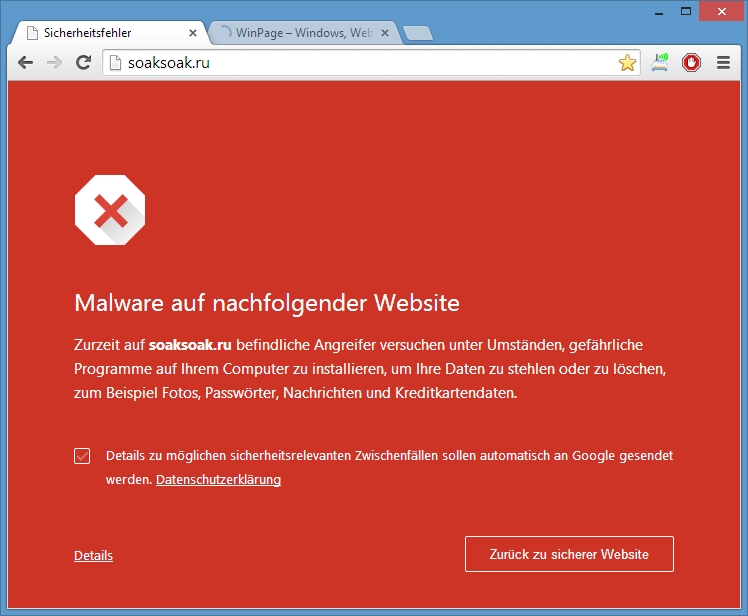View site info via address bar page icon
Image resolution: width=748 pixels, height=616 pixels.
pos(115,63)
